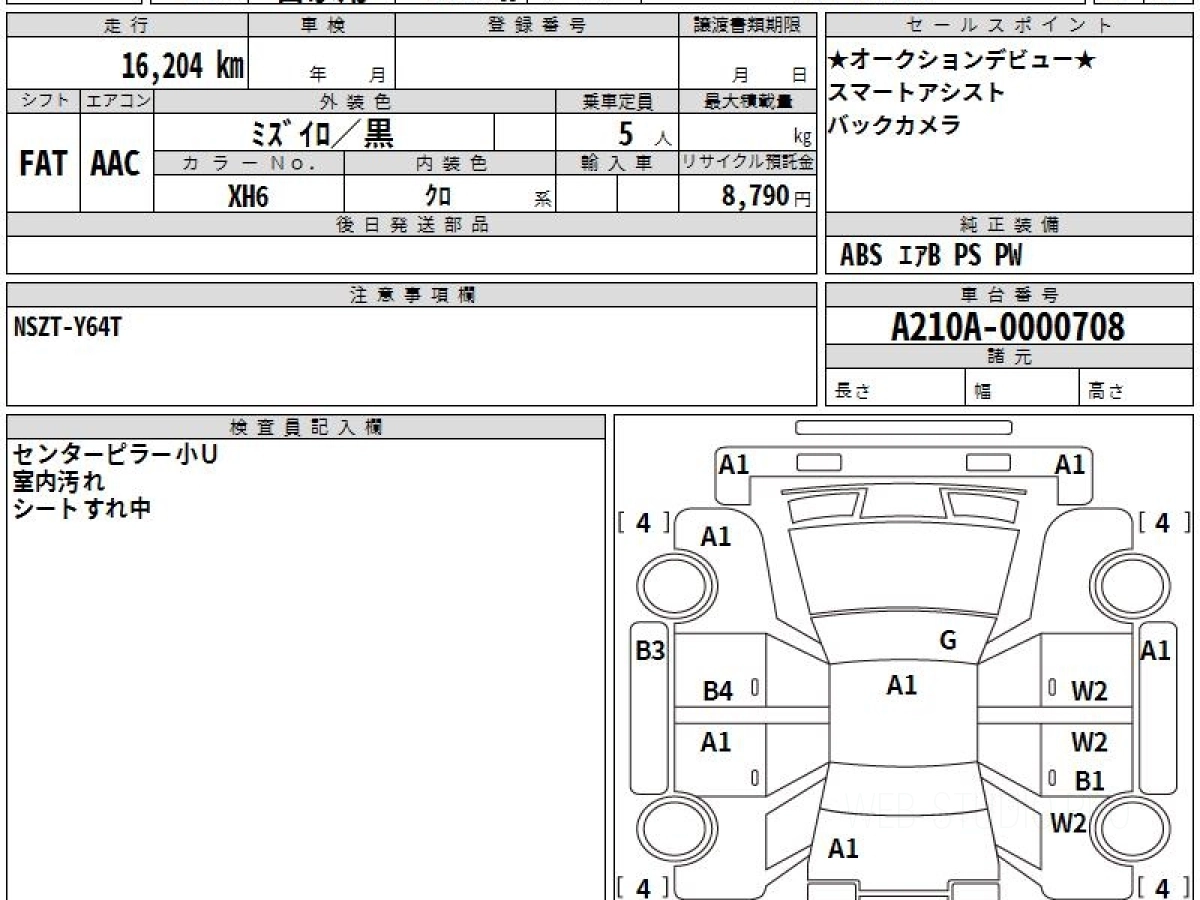This screenshot has height=900, width=1200.
Task: Click the G mark on the windshield
Action: click(948, 641)
